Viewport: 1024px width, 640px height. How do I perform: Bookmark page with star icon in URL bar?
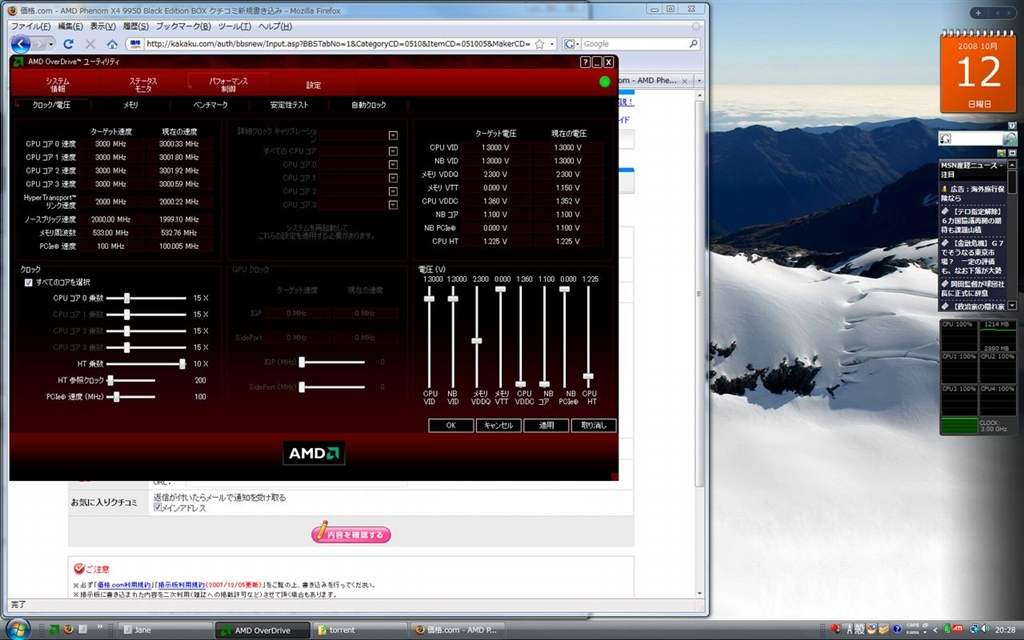[x=539, y=44]
